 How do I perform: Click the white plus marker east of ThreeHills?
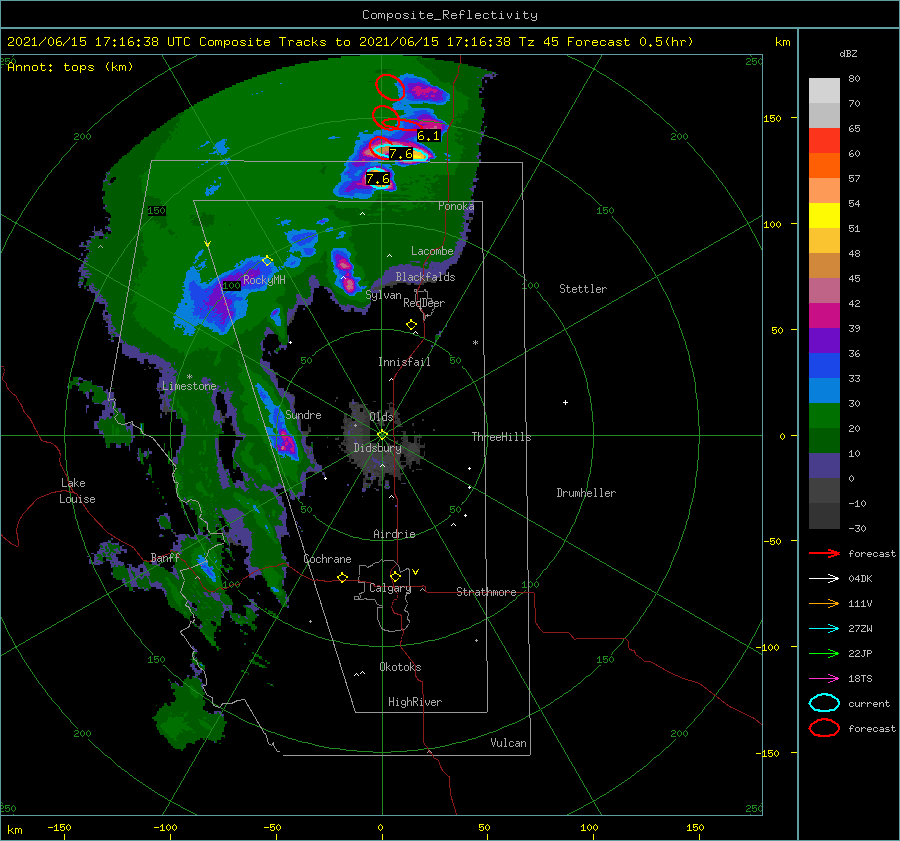coord(565,402)
